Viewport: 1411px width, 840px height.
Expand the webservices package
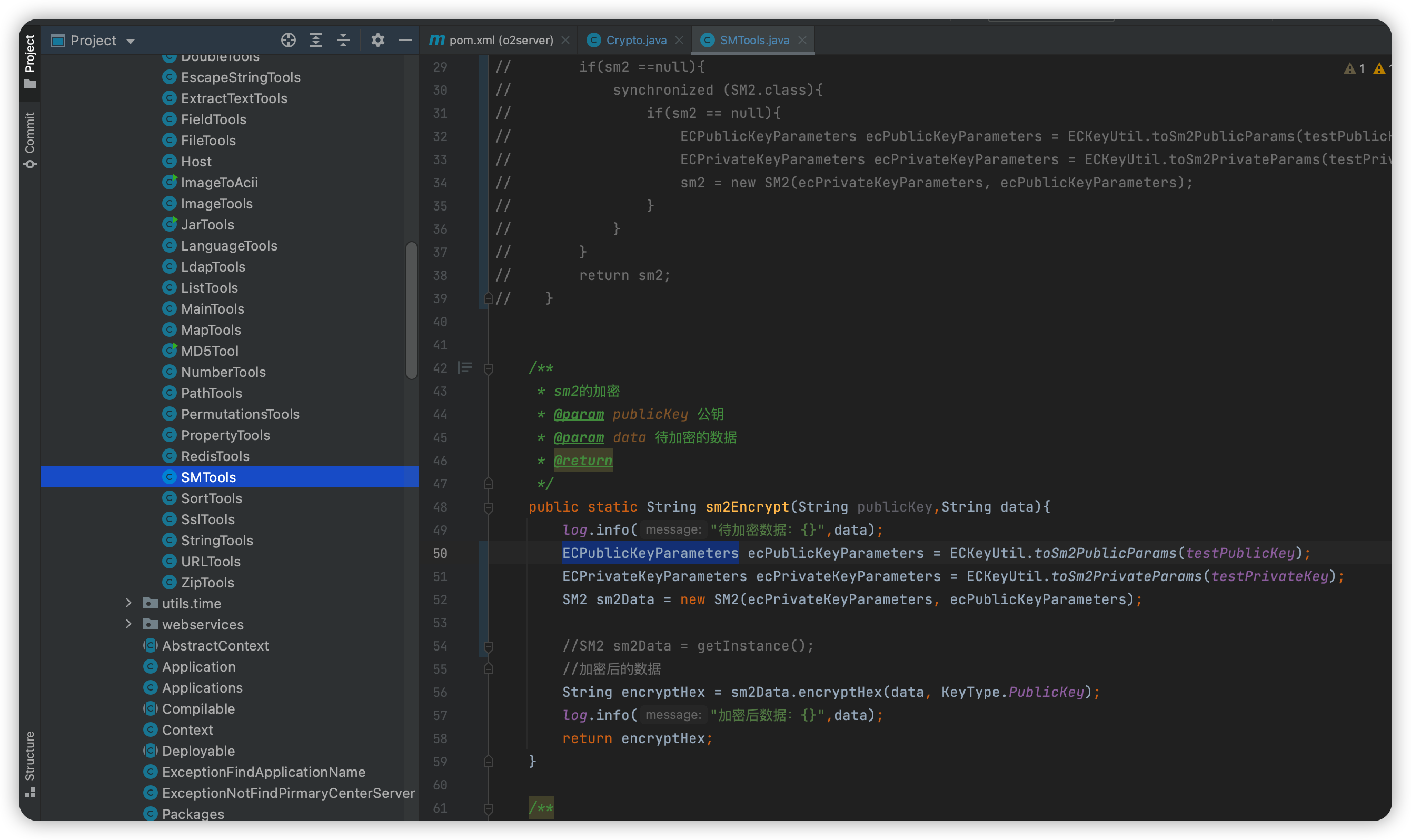(128, 624)
